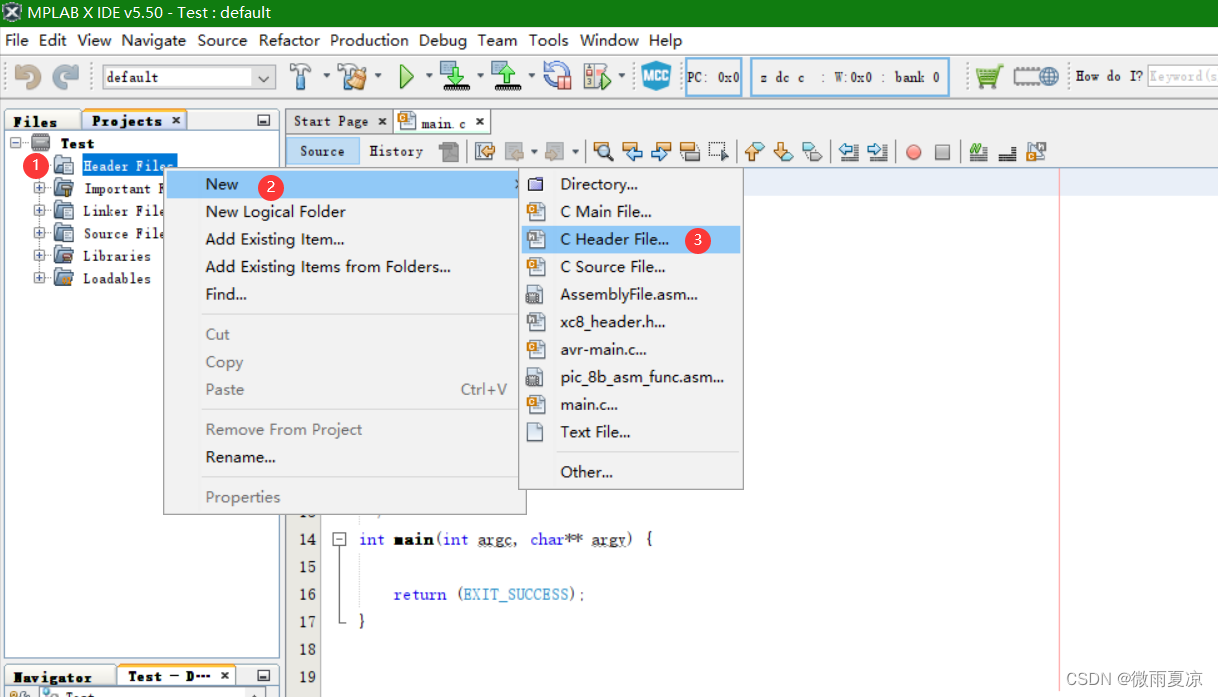Click the Comment lines icon

[979, 151]
